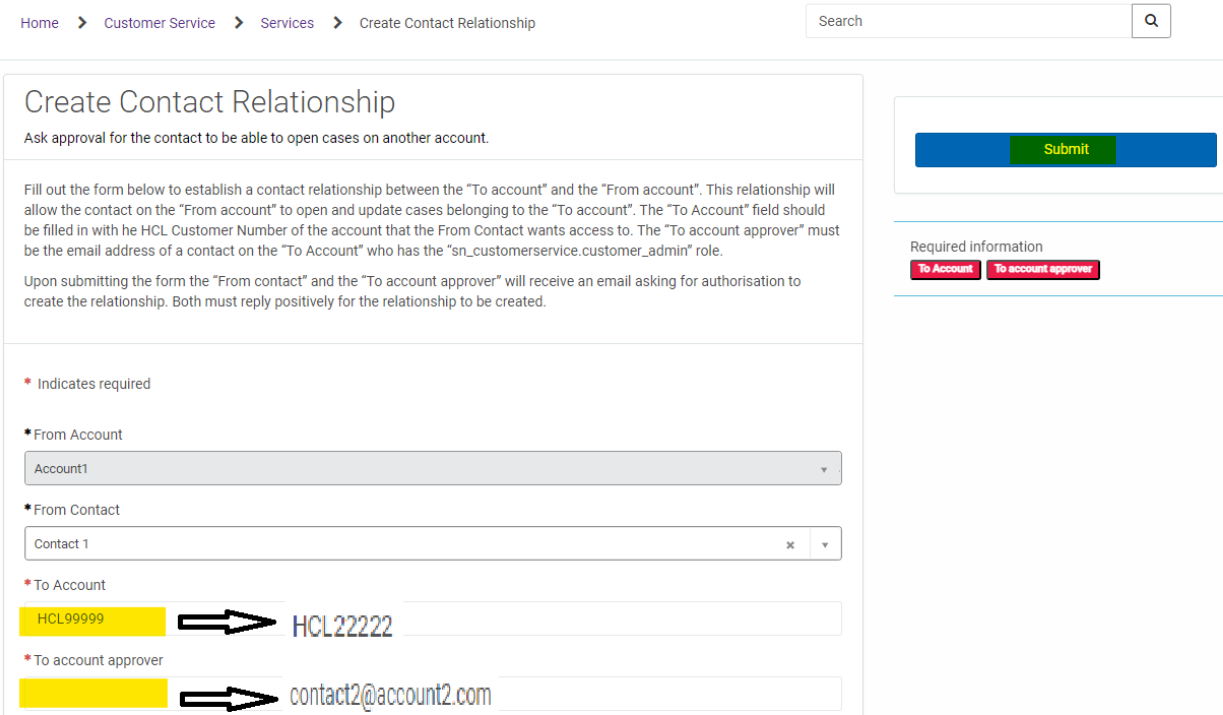The image size is (1223, 715).
Task: Click the Create Contact Relationship breadcrumb
Action: tap(447, 23)
